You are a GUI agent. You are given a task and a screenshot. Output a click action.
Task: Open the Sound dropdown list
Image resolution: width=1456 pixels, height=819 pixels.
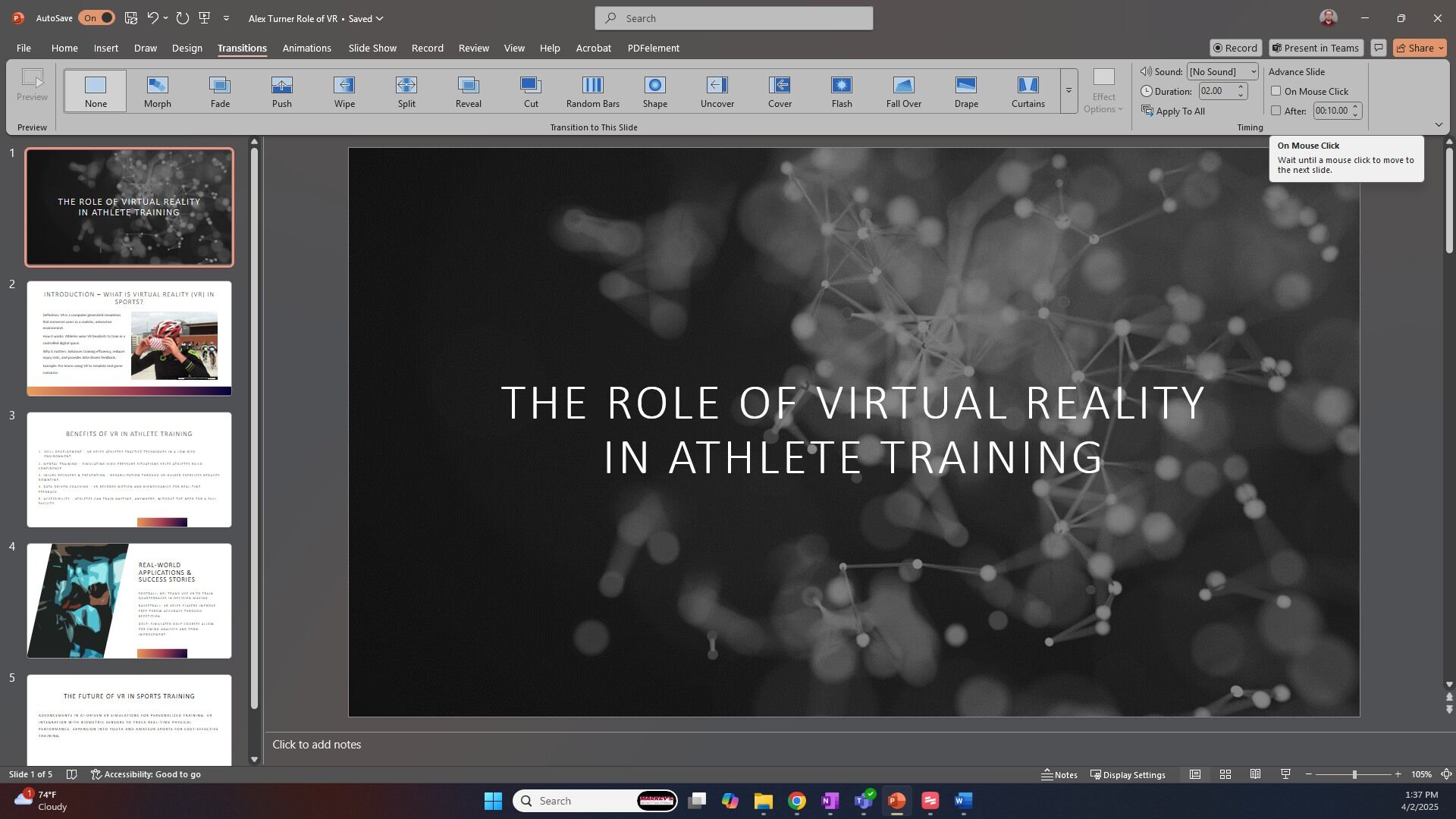[1222, 71]
